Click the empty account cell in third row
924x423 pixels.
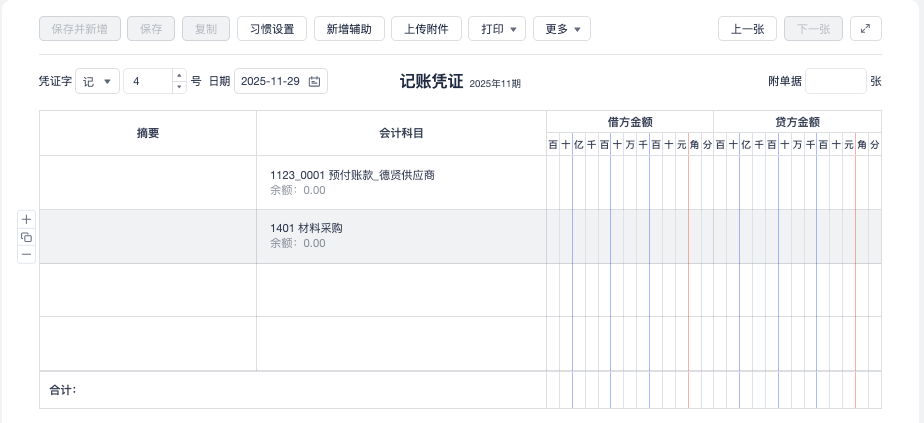pyautogui.click(x=400, y=290)
